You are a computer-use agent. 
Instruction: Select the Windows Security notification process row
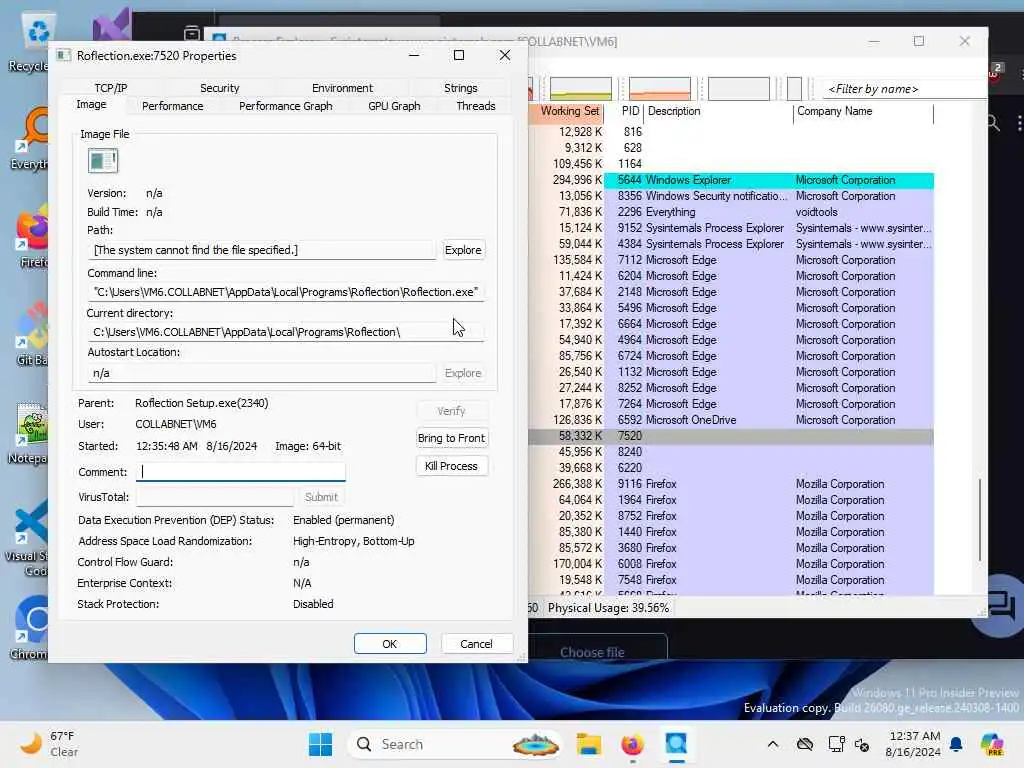[x=731, y=196]
